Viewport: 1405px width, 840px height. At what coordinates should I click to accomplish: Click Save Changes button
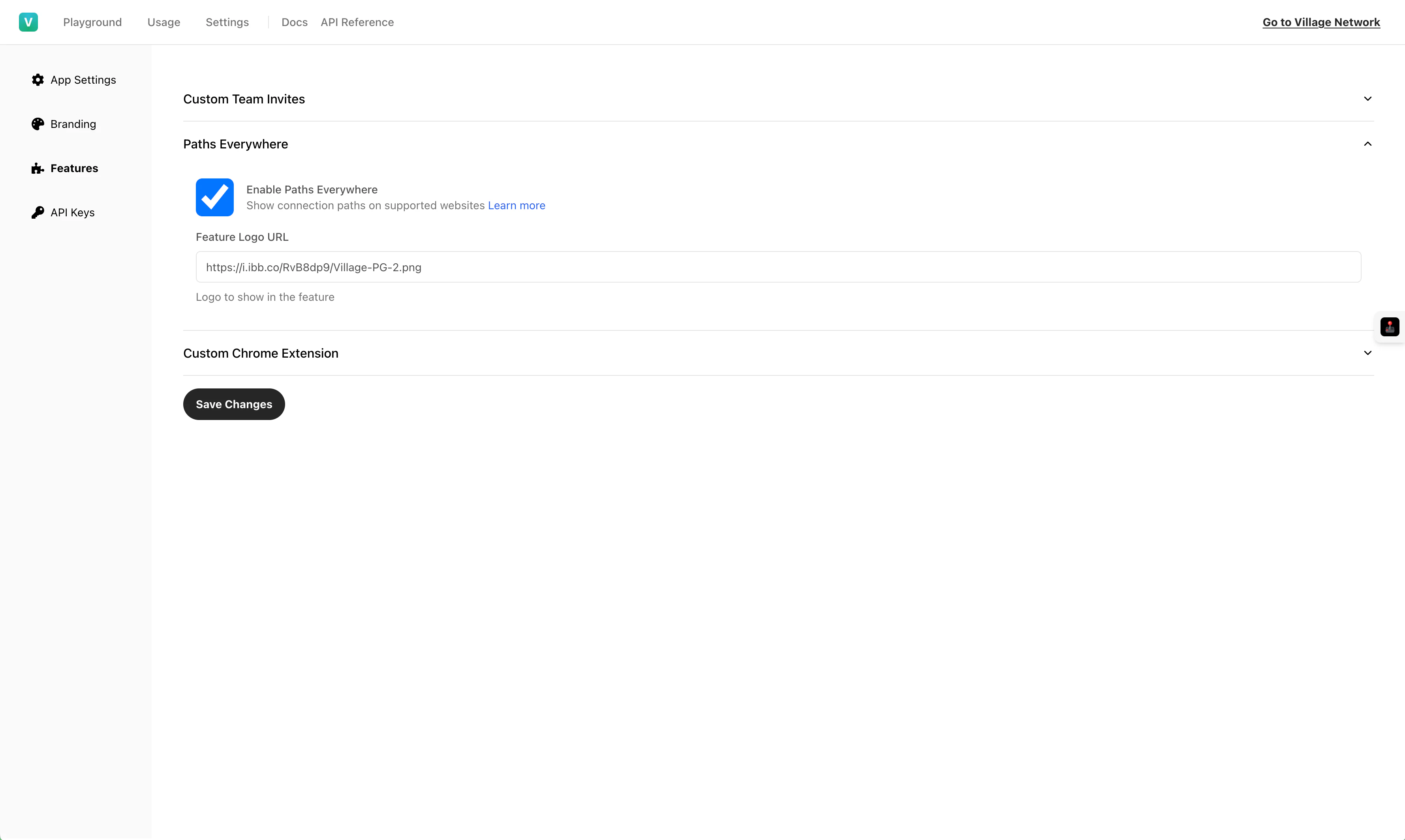click(x=234, y=404)
